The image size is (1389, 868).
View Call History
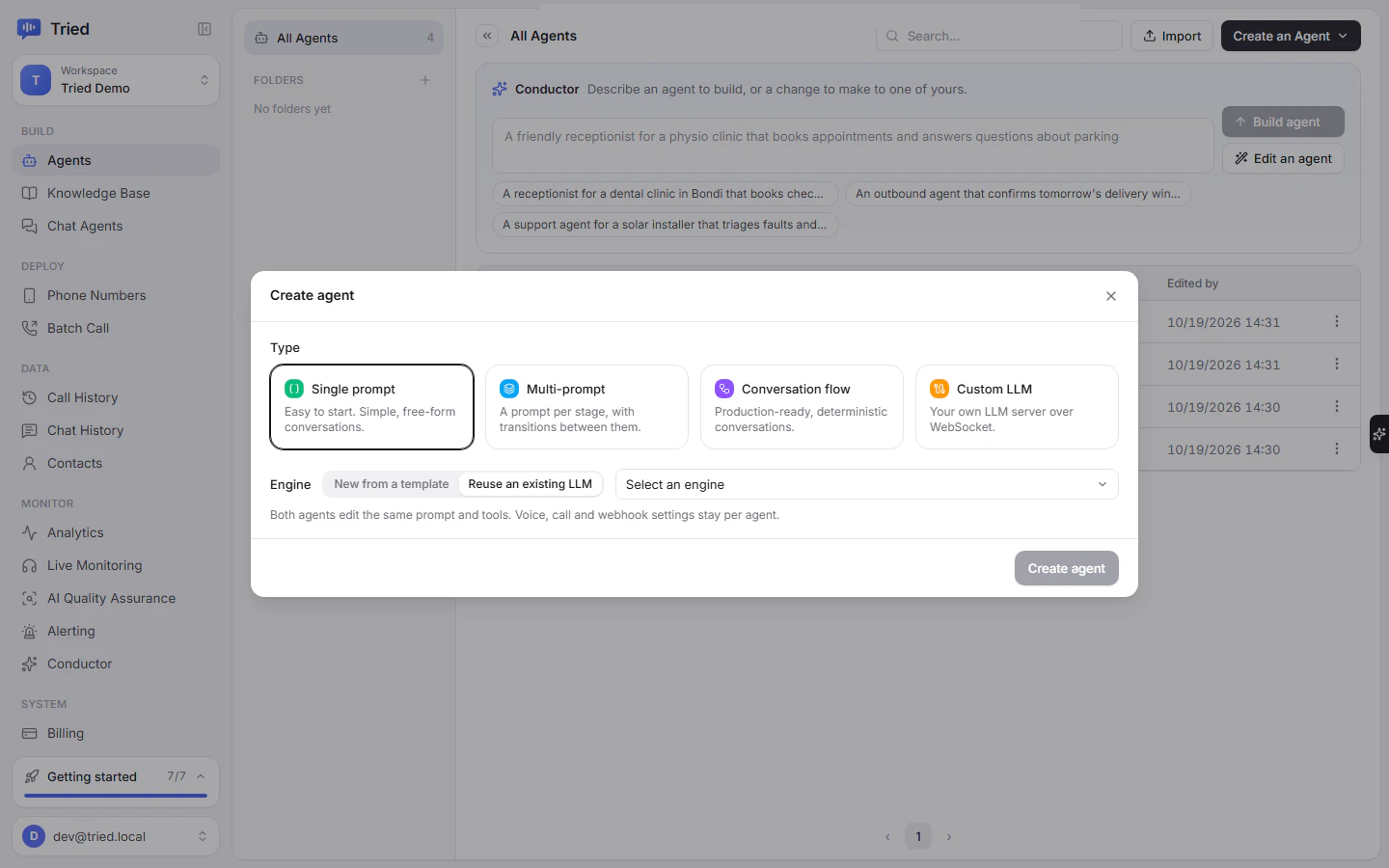coord(116,397)
